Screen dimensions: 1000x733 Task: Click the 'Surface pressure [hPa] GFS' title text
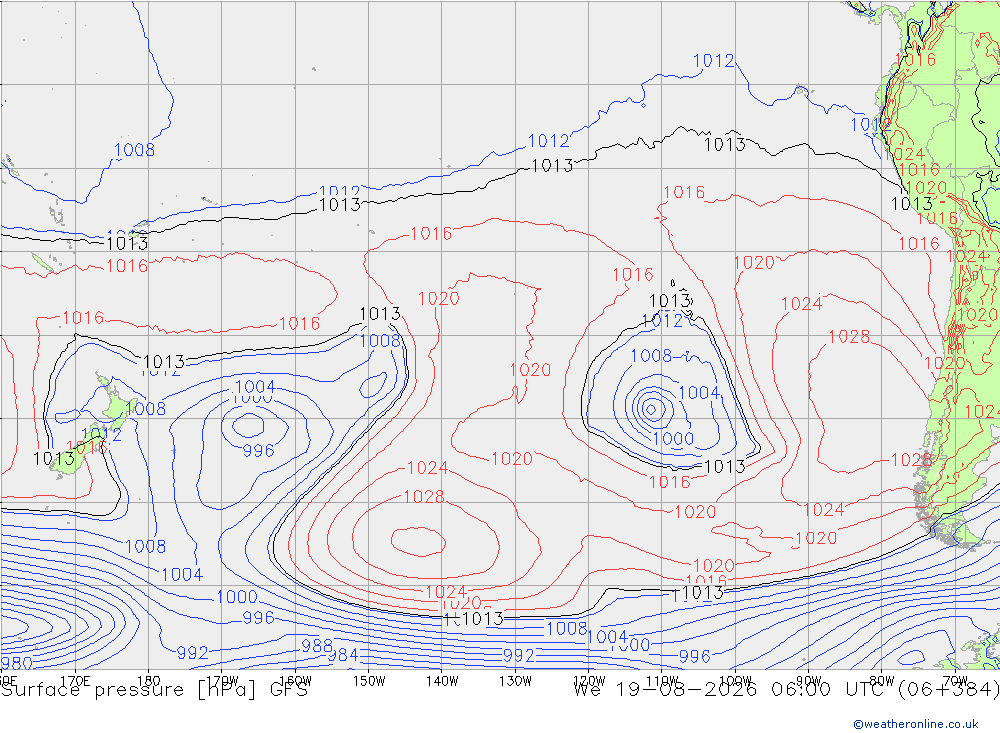154,690
